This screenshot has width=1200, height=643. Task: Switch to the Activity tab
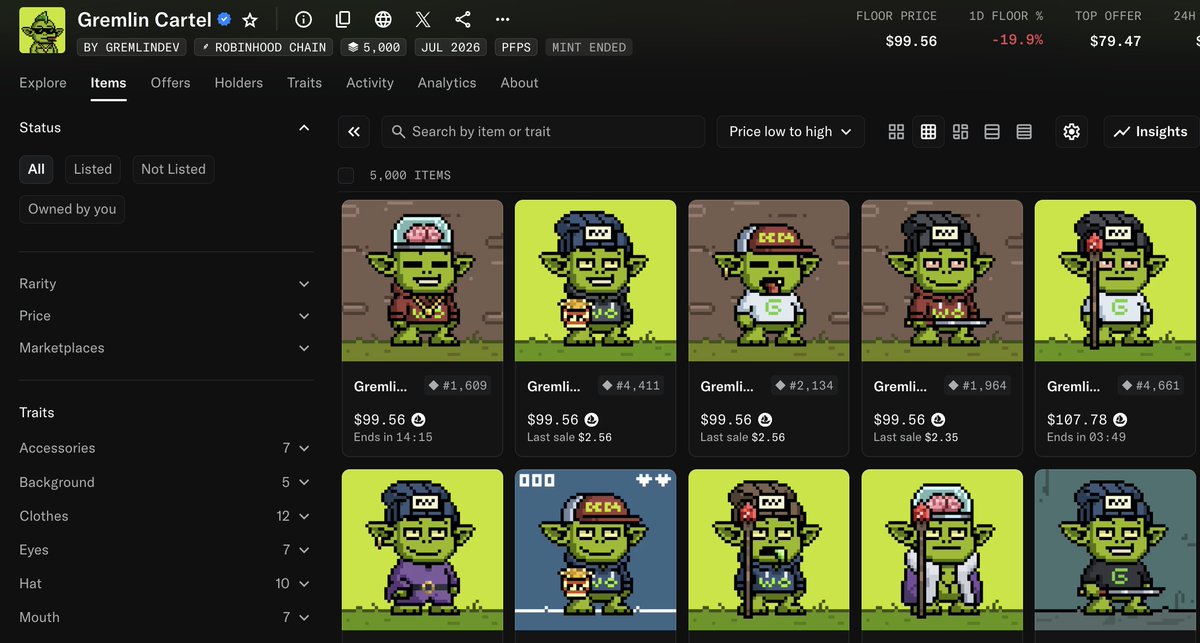(370, 83)
